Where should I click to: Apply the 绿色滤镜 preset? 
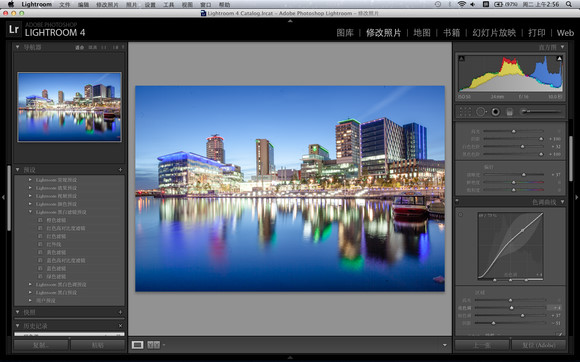point(56,277)
